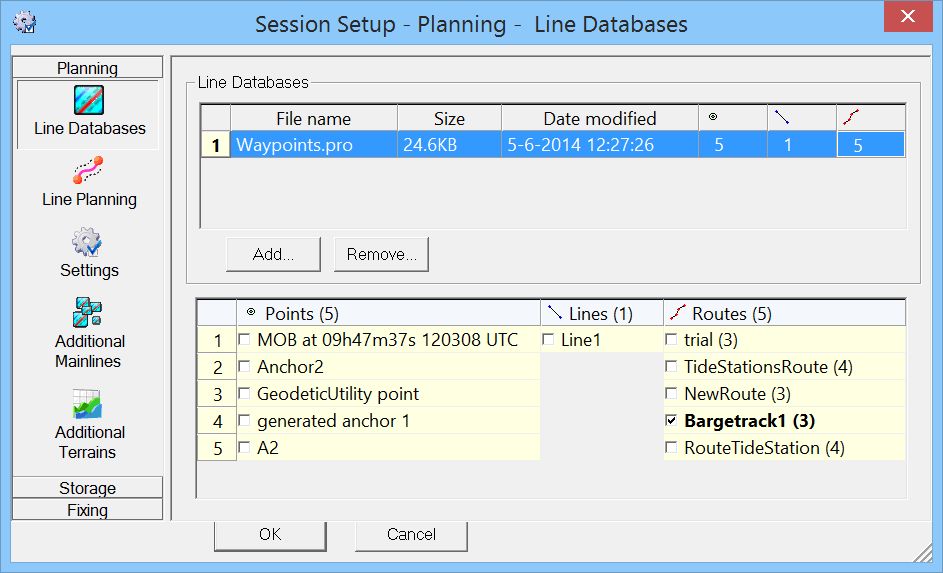The height and width of the screenshot is (573, 943).
Task: Collapse the Planning section header
Action: (x=88, y=68)
